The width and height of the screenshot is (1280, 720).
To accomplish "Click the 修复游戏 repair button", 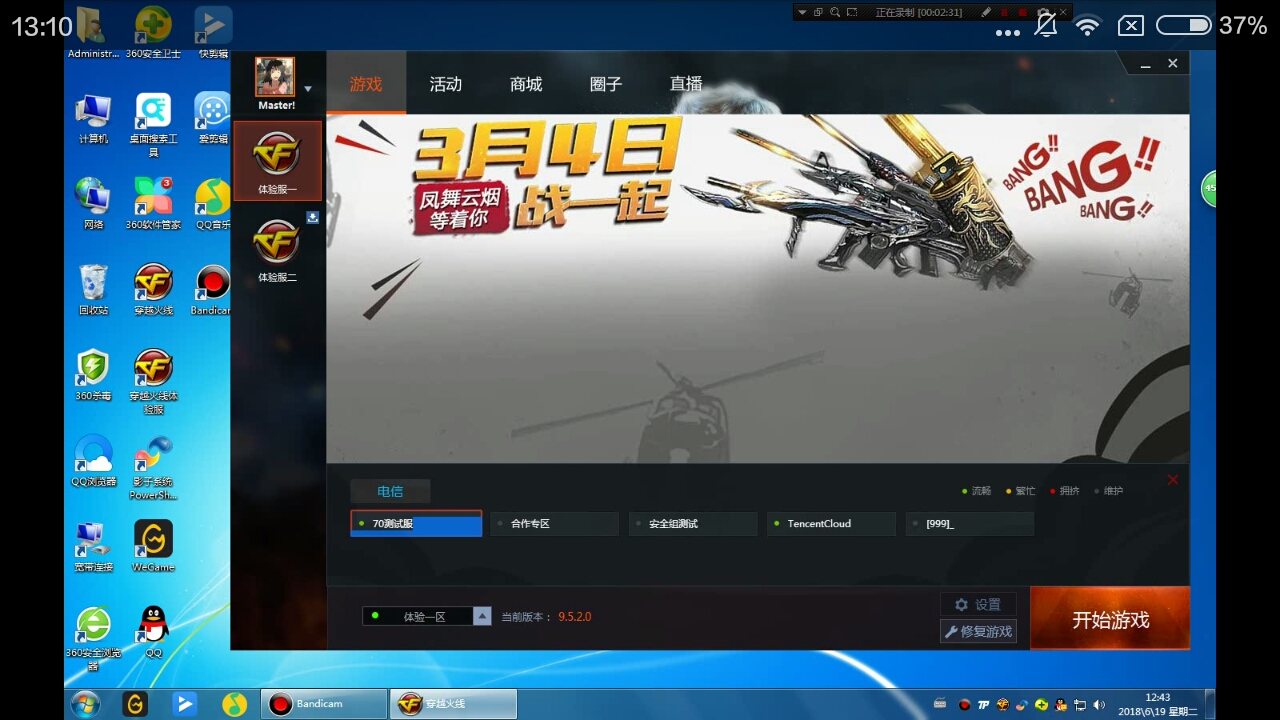I will 978,631.
